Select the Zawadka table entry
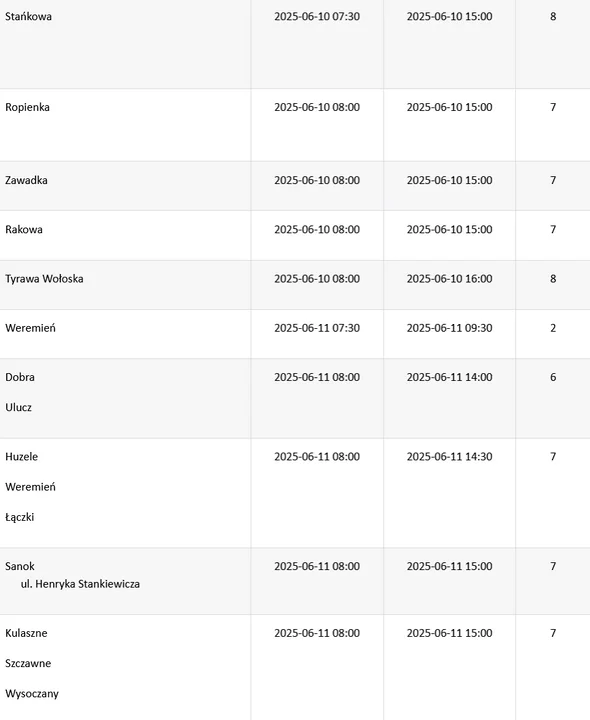The height and width of the screenshot is (720, 590). pyautogui.click(x=26, y=180)
